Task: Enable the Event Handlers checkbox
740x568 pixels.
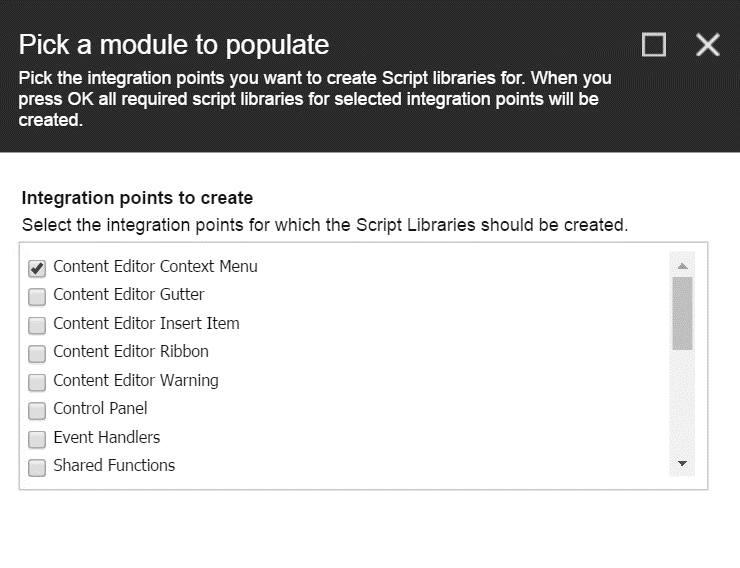Action: 37,439
